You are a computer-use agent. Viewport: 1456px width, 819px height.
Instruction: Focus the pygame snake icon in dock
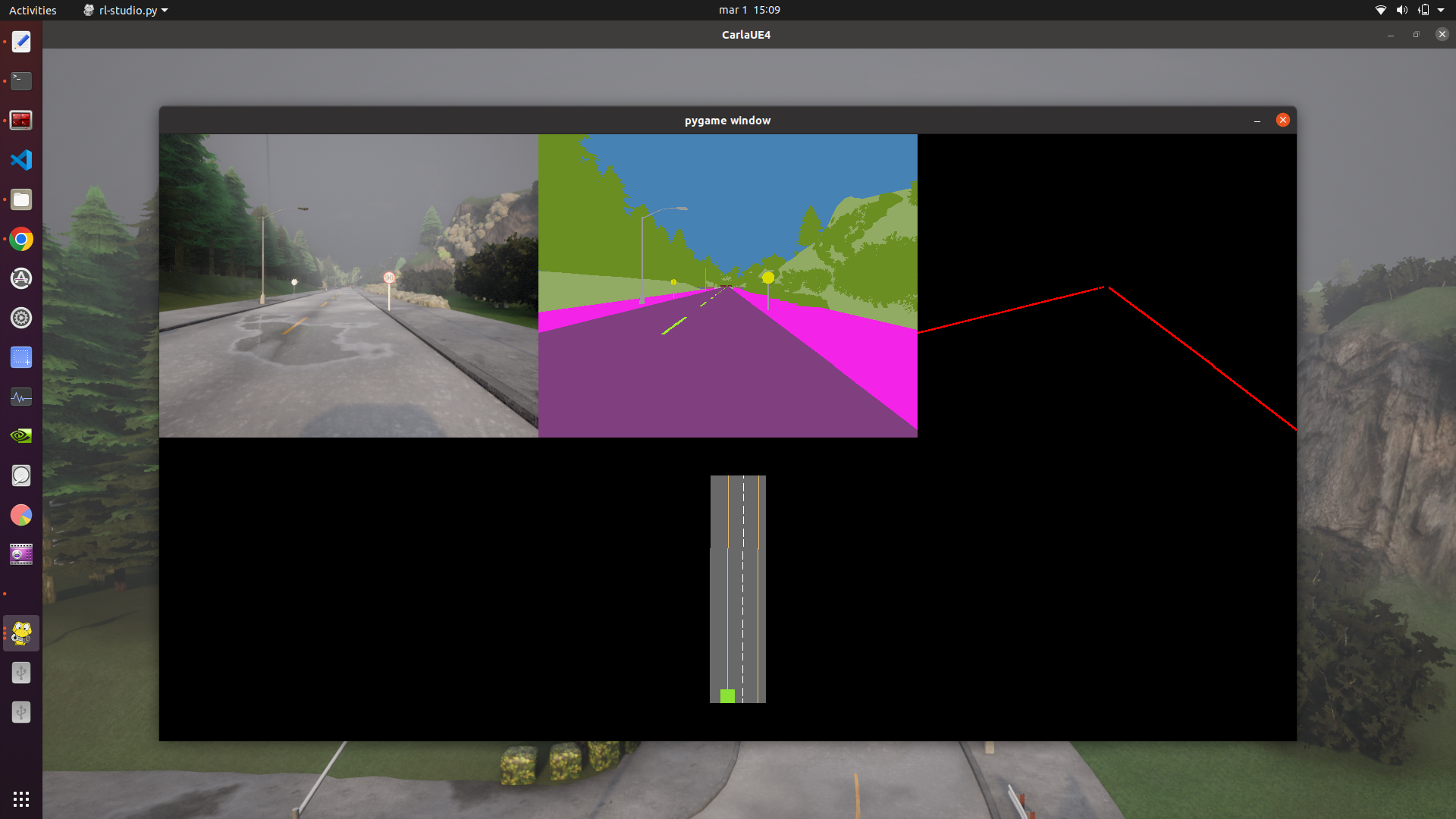coord(21,632)
